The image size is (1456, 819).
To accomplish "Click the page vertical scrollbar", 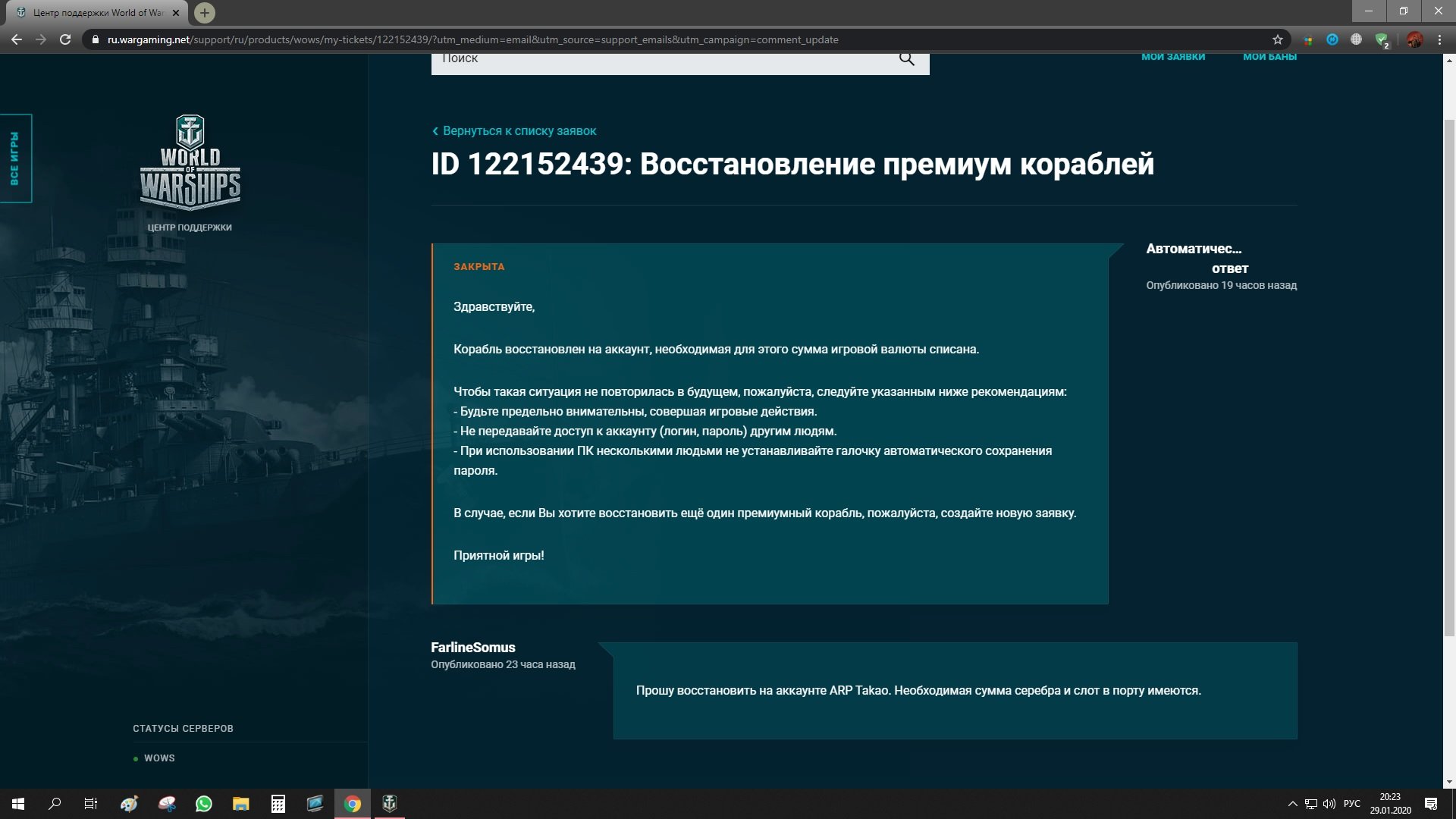I will 1449,378.
